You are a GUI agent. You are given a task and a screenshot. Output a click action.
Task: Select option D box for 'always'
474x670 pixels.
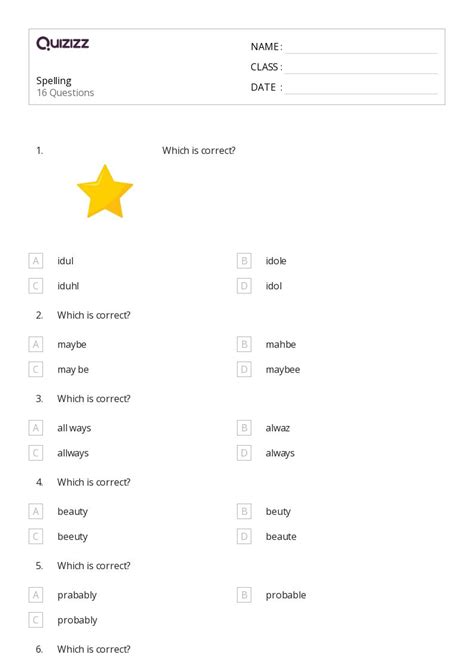(244, 453)
